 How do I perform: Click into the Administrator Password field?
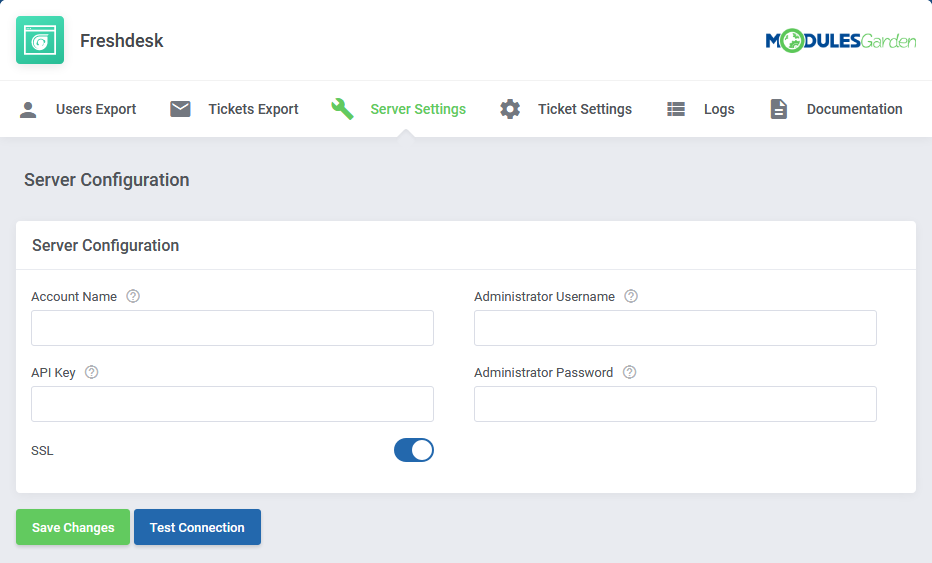click(675, 404)
